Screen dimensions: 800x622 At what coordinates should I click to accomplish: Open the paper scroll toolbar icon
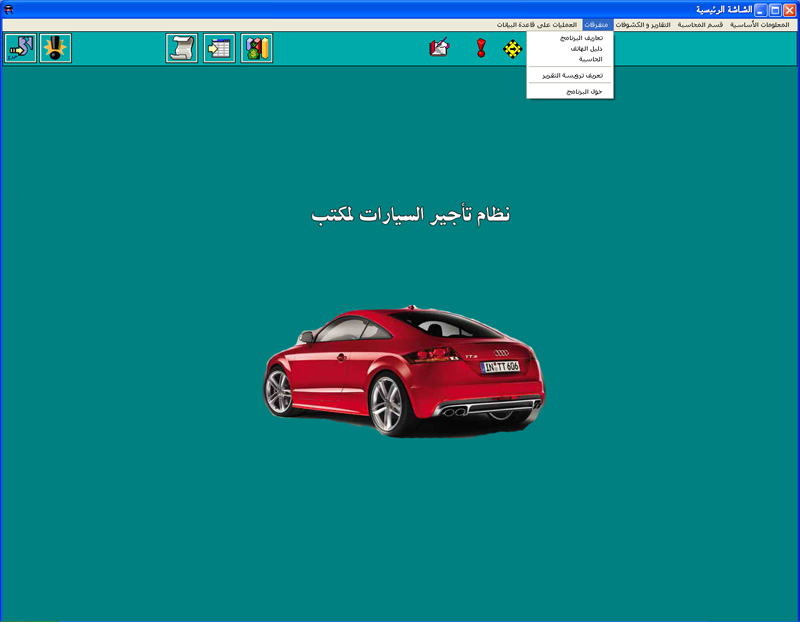point(182,48)
